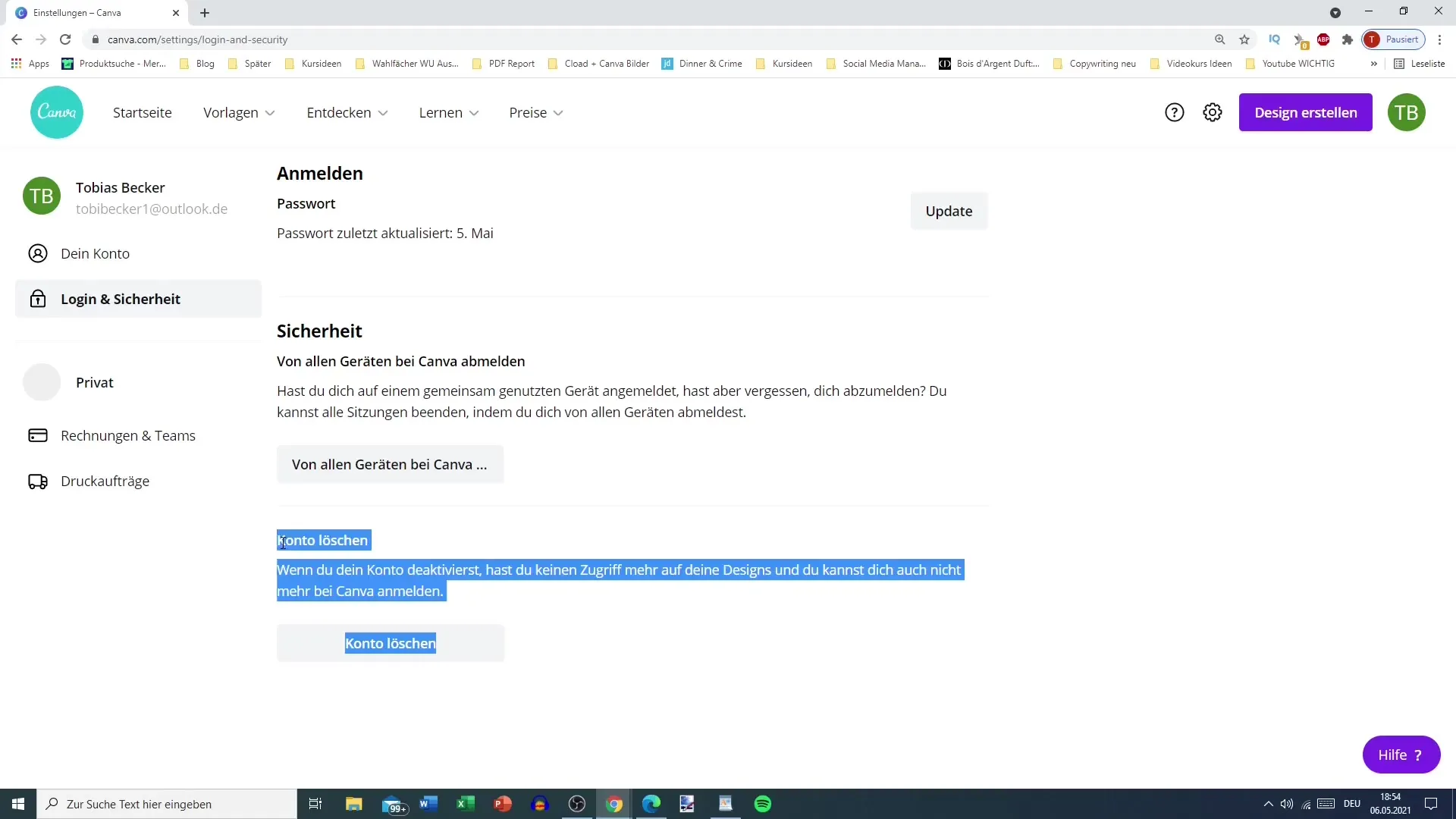
Task: Expand Lernen dropdown menu
Action: point(449,112)
